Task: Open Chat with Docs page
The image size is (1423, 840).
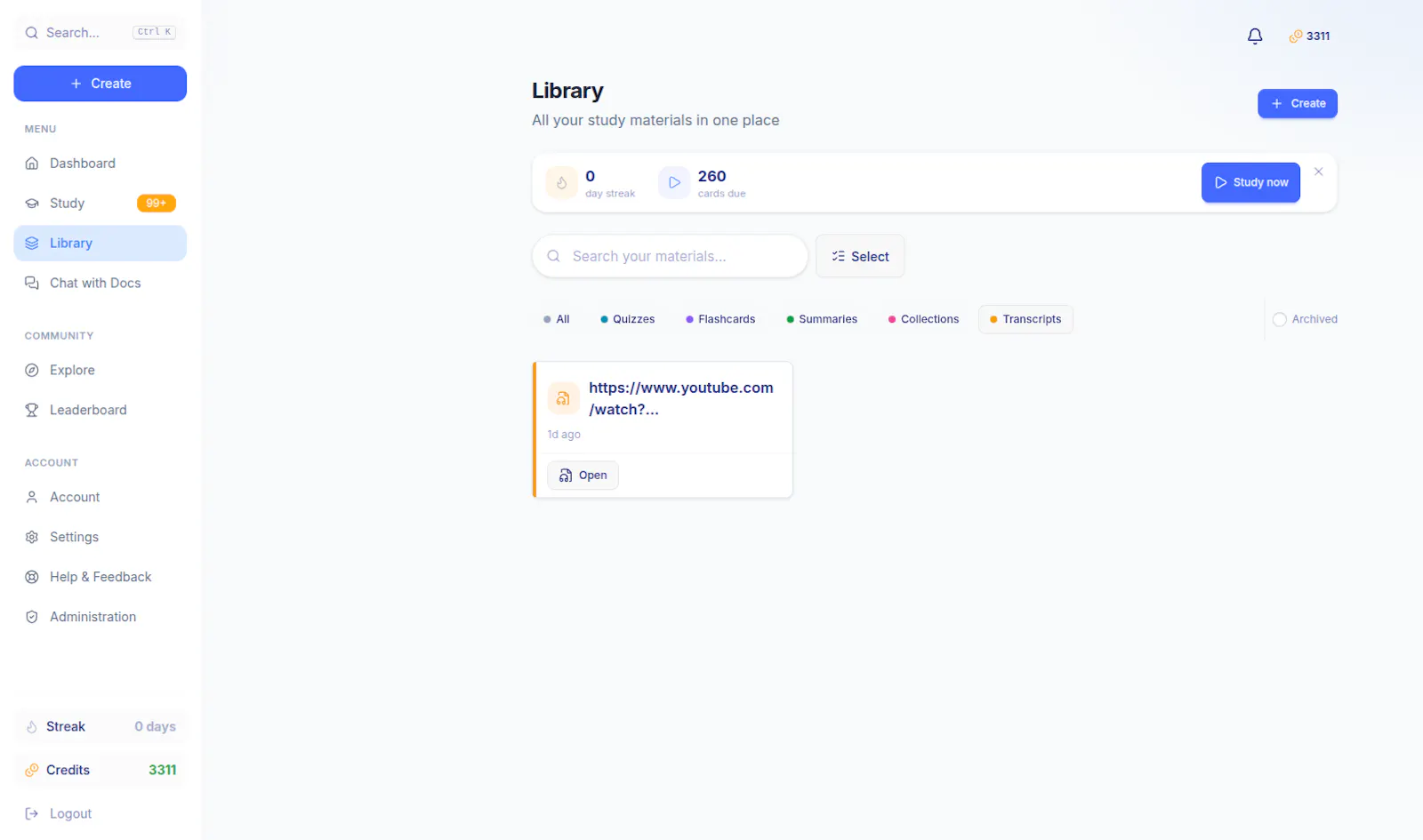Action: point(100,284)
